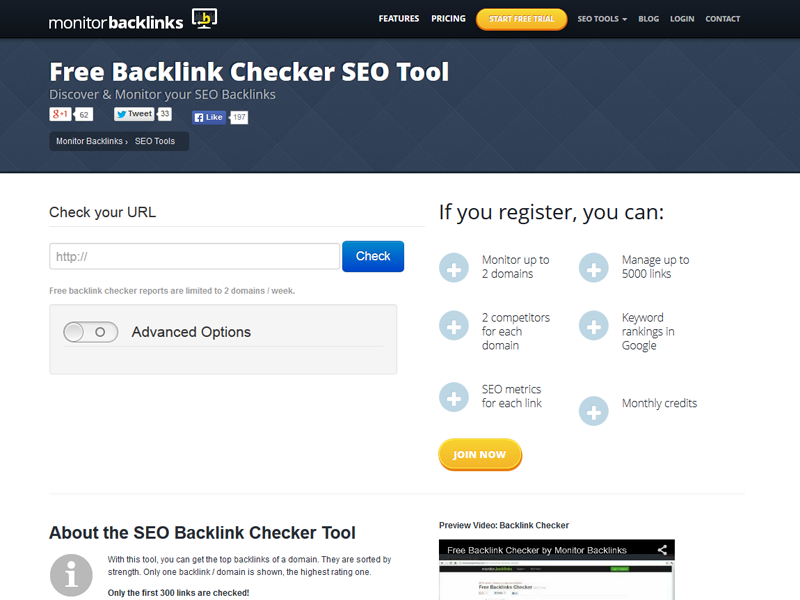
Task: Open the Login page
Action: click(682, 19)
